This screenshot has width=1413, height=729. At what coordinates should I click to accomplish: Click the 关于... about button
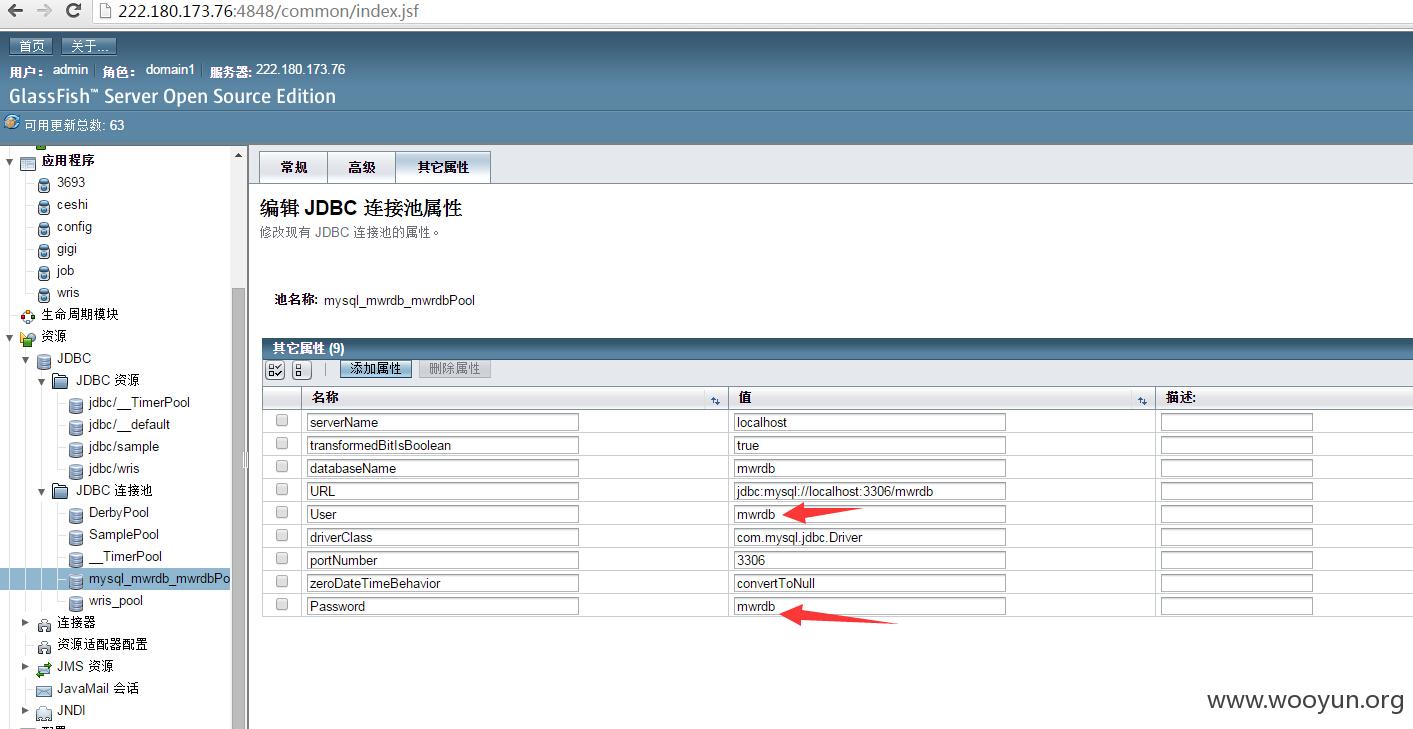point(89,46)
